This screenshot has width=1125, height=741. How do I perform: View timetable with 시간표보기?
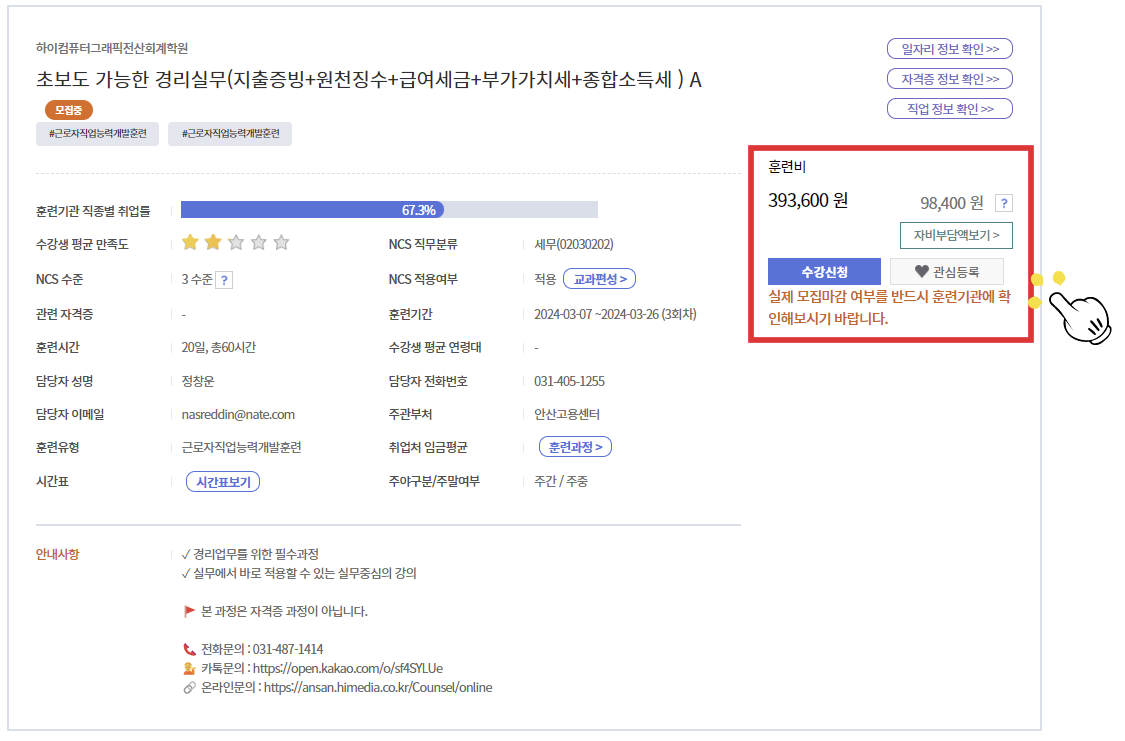(223, 482)
